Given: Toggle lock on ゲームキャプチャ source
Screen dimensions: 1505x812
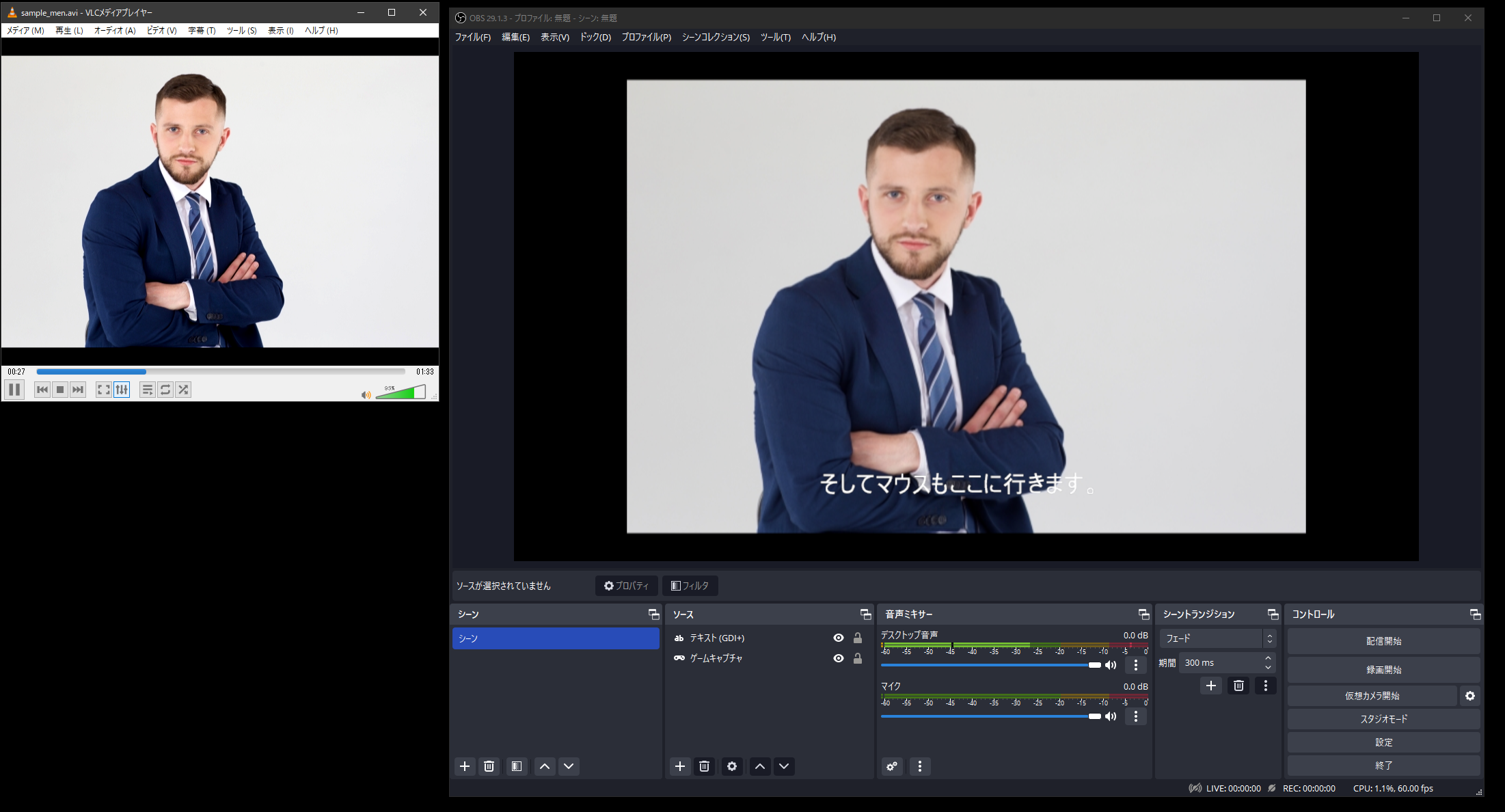Looking at the screenshot, I should (858, 658).
